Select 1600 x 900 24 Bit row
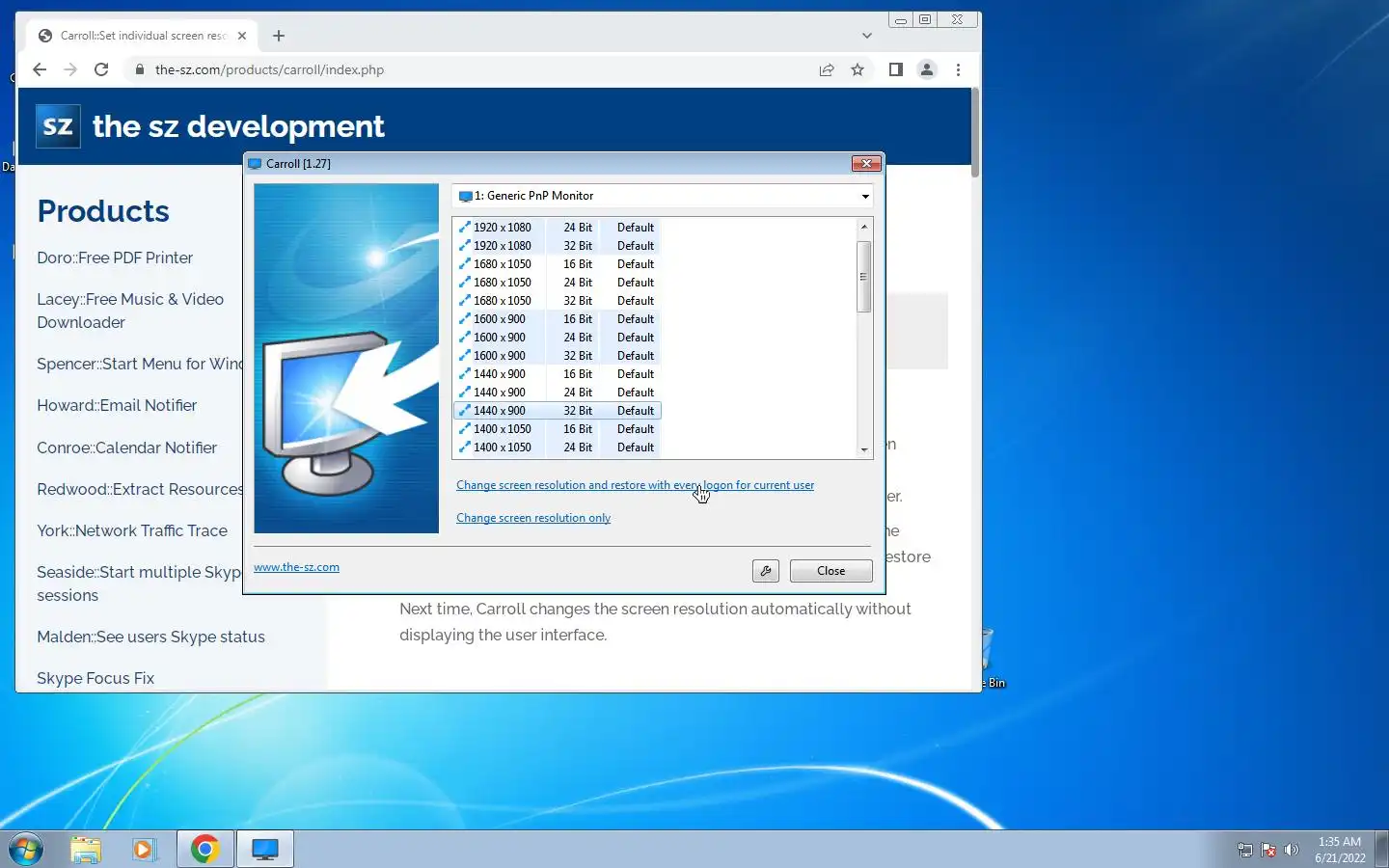The height and width of the screenshot is (868, 1389). click(558, 338)
